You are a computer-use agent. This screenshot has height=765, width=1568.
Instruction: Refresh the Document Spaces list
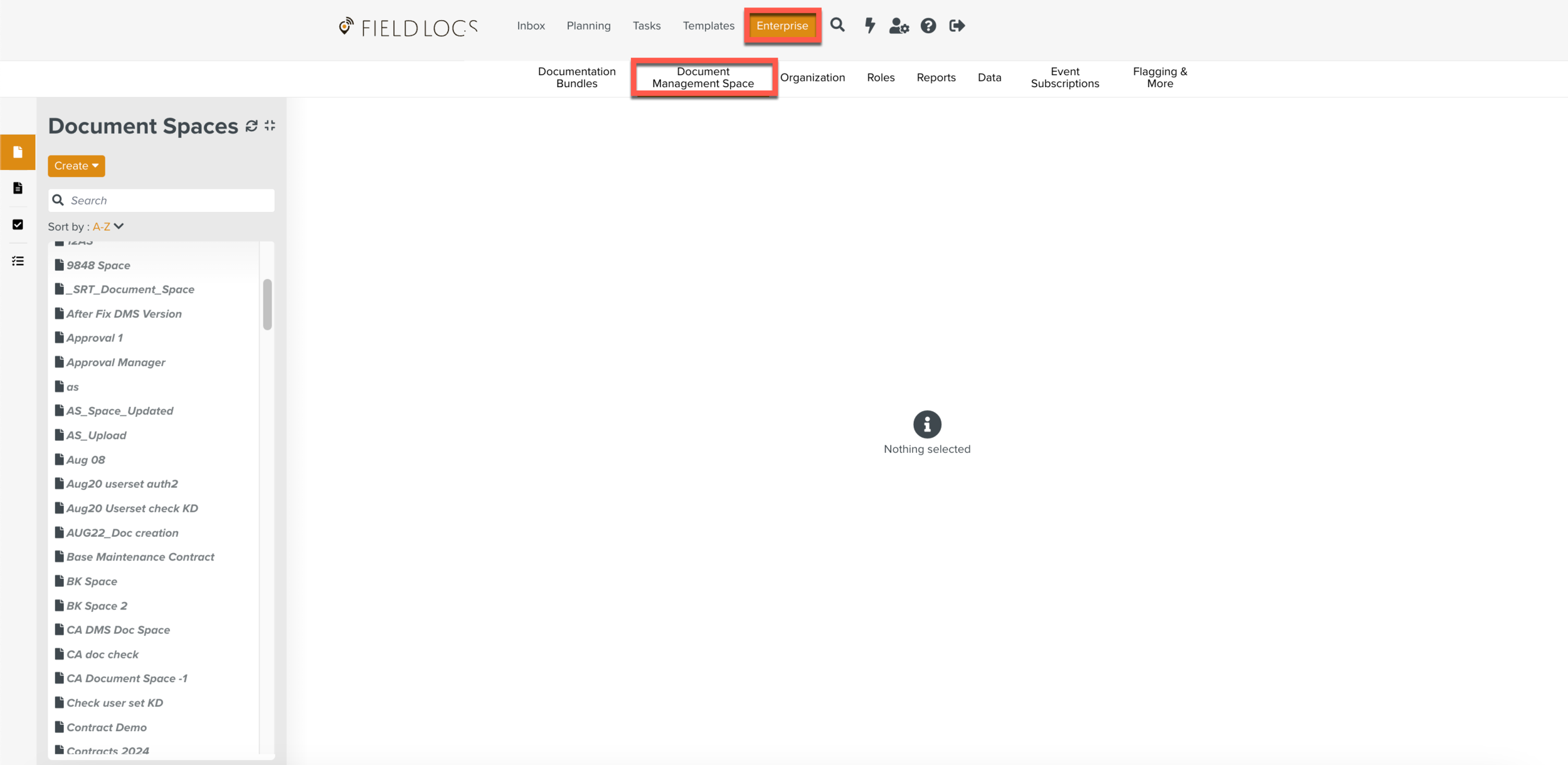(x=251, y=126)
